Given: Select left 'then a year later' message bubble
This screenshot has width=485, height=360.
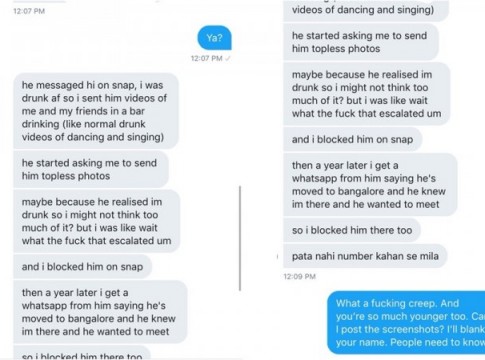Looking at the screenshot, I should coord(100,312).
